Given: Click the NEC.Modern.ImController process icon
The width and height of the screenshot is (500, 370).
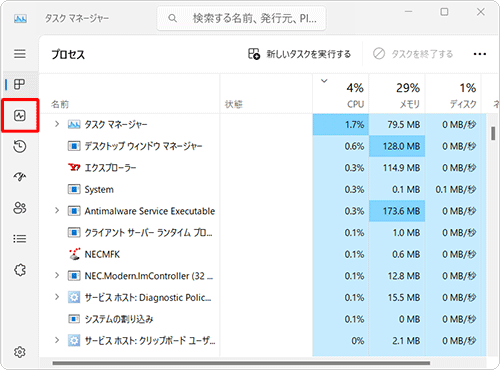Looking at the screenshot, I should [74, 276].
